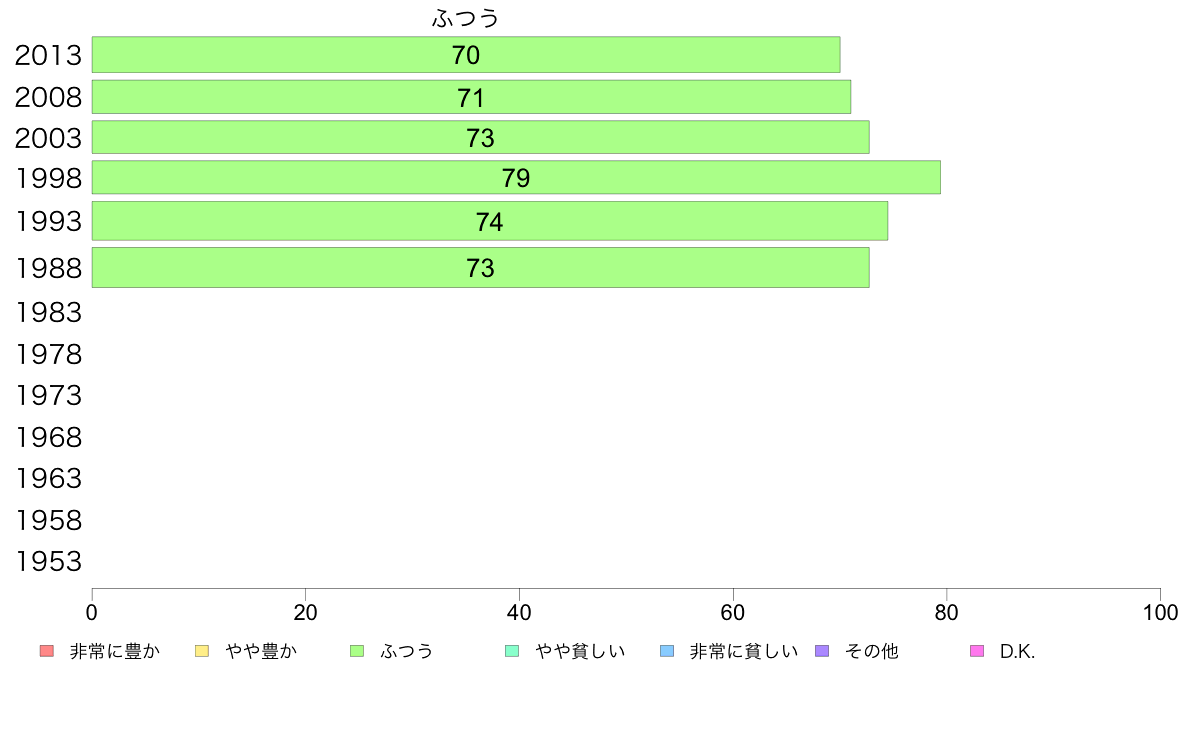Image resolution: width=1188 pixels, height=736 pixels.
Task: Select the 1988 bar showing 73
Action: pos(480,268)
